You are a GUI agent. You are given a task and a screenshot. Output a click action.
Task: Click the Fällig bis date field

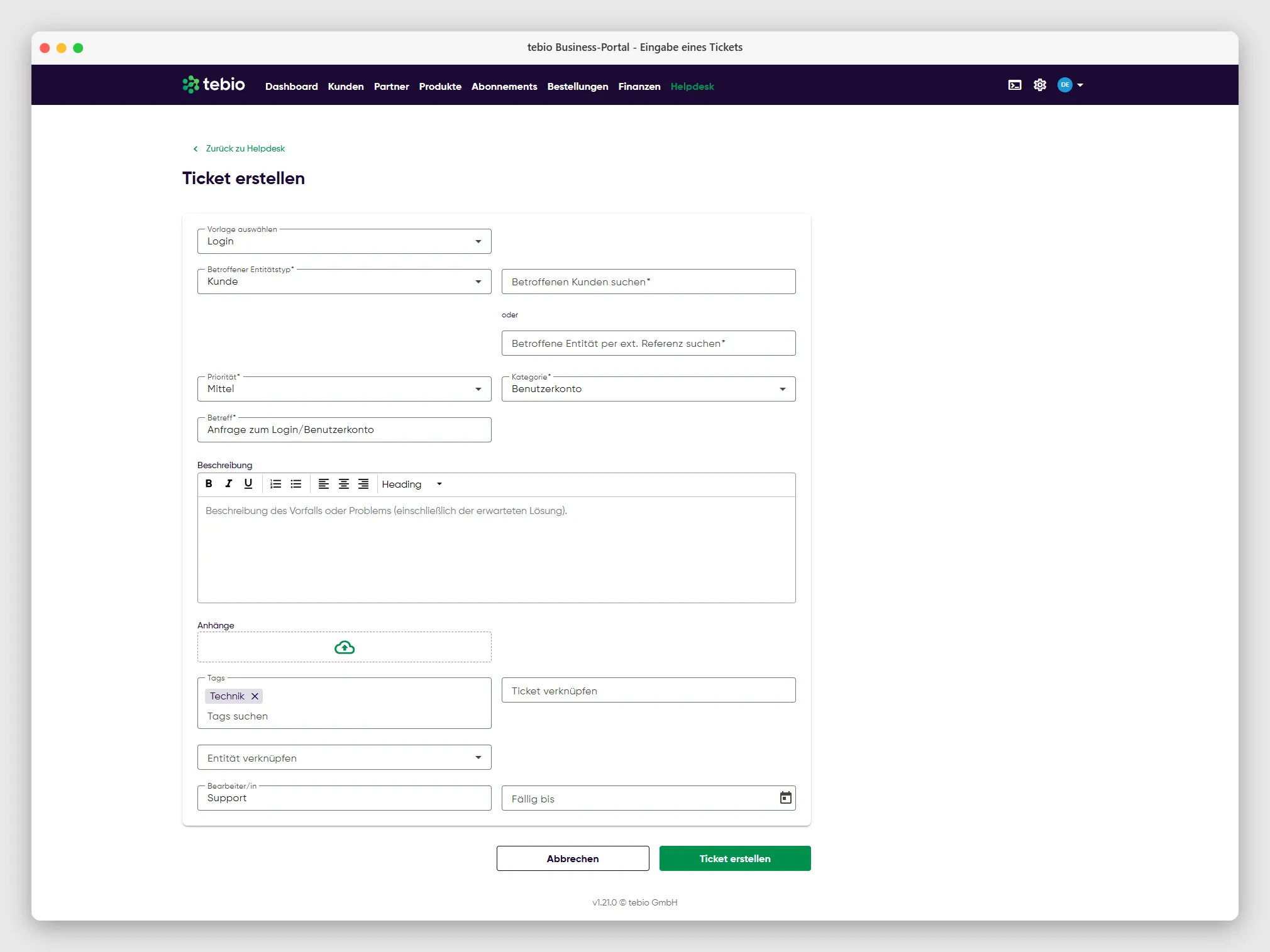[649, 798]
